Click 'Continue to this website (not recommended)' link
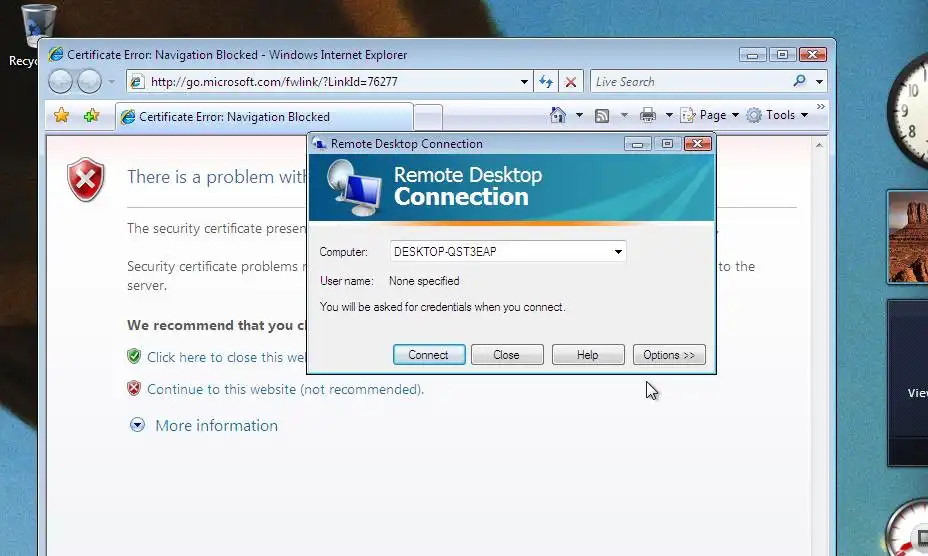928x556 pixels. click(285, 389)
